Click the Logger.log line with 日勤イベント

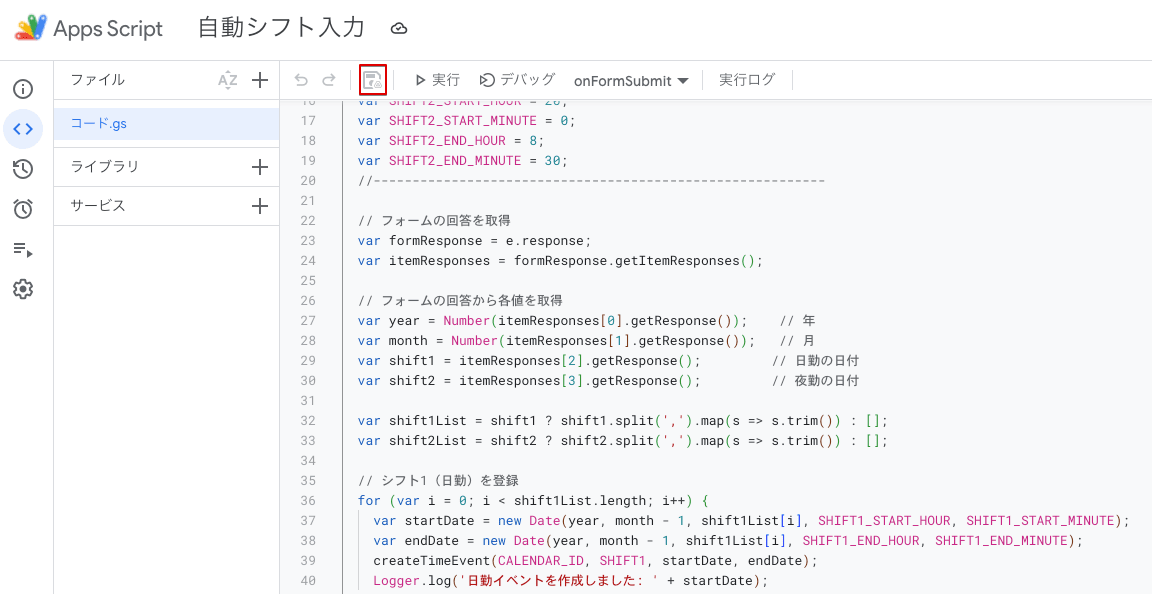point(570,581)
